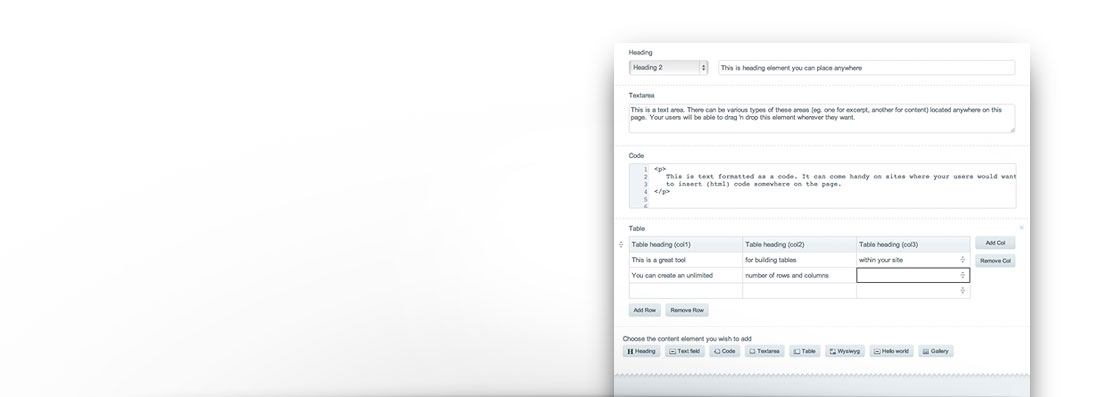1120x397 pixels.
Task: Select the 'This is a great tool' cell
Action: (686, 261)
